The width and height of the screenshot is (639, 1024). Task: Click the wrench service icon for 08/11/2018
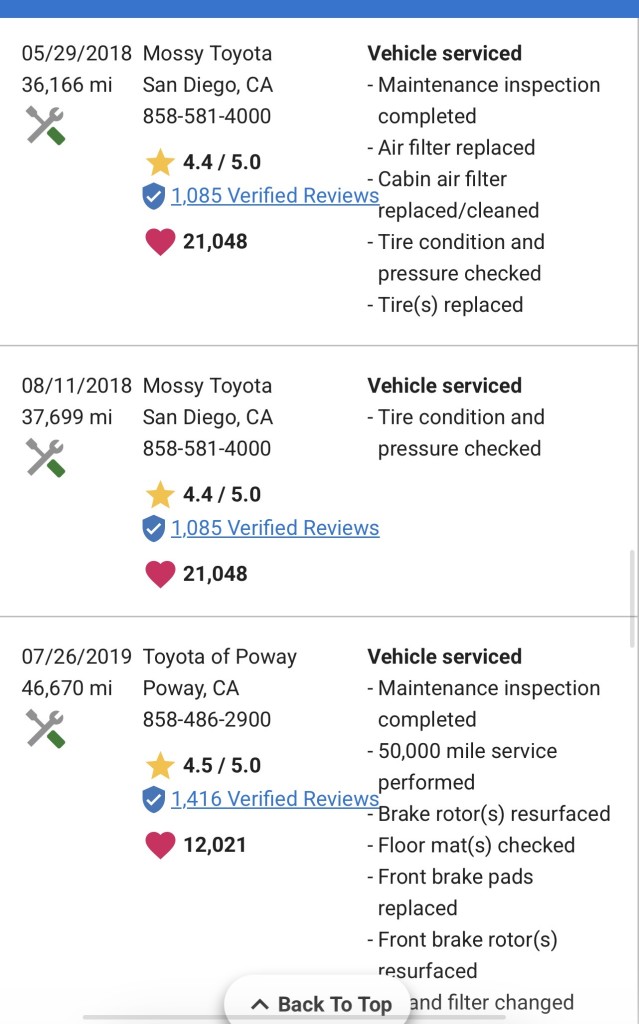click(45, 458)
